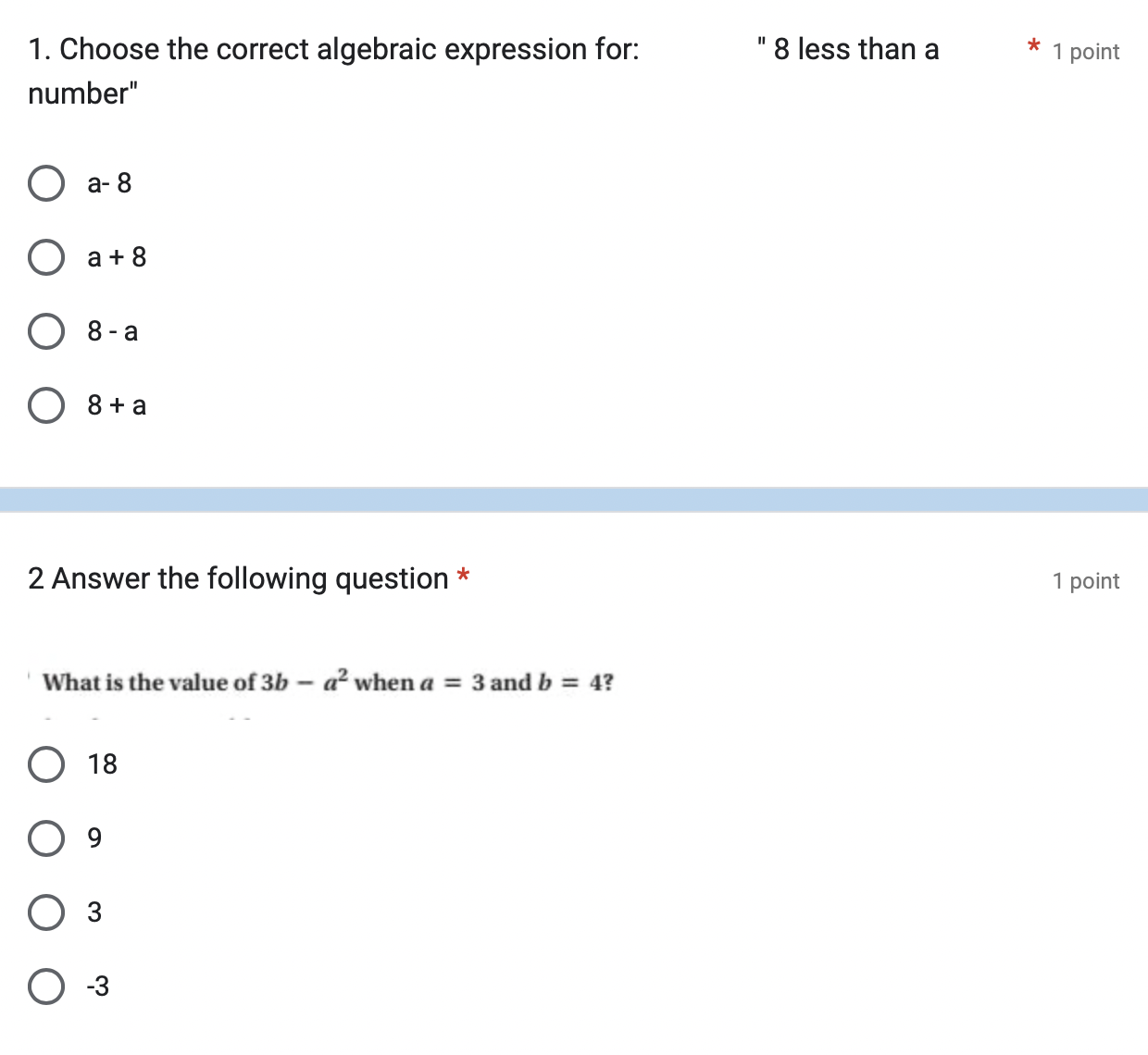Select the answer "18" for question 2
The height and width of the screenshot is (1055, 1148).
[x=45, y=764]
